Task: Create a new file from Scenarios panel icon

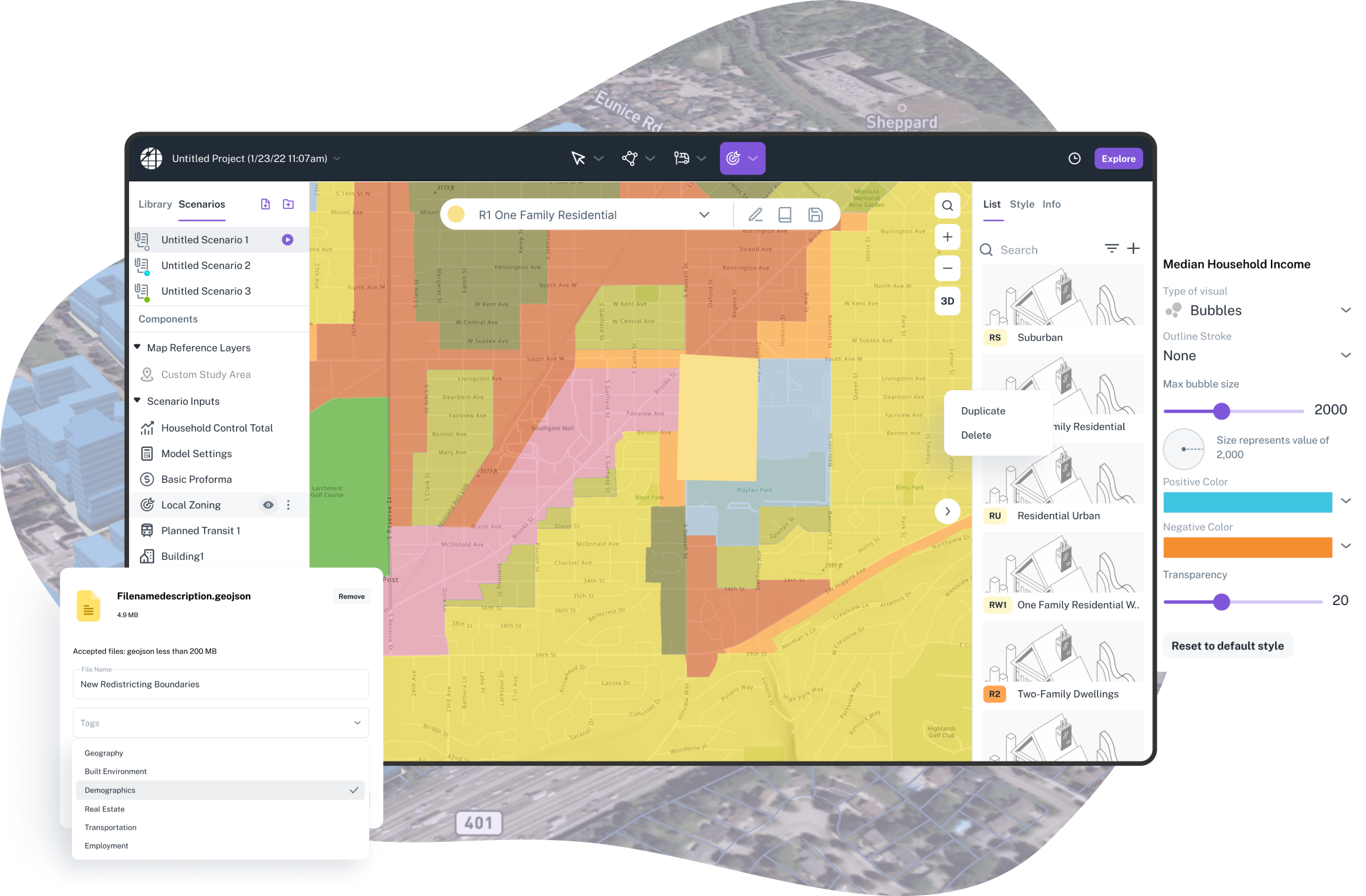Action: tap(266, 204)
